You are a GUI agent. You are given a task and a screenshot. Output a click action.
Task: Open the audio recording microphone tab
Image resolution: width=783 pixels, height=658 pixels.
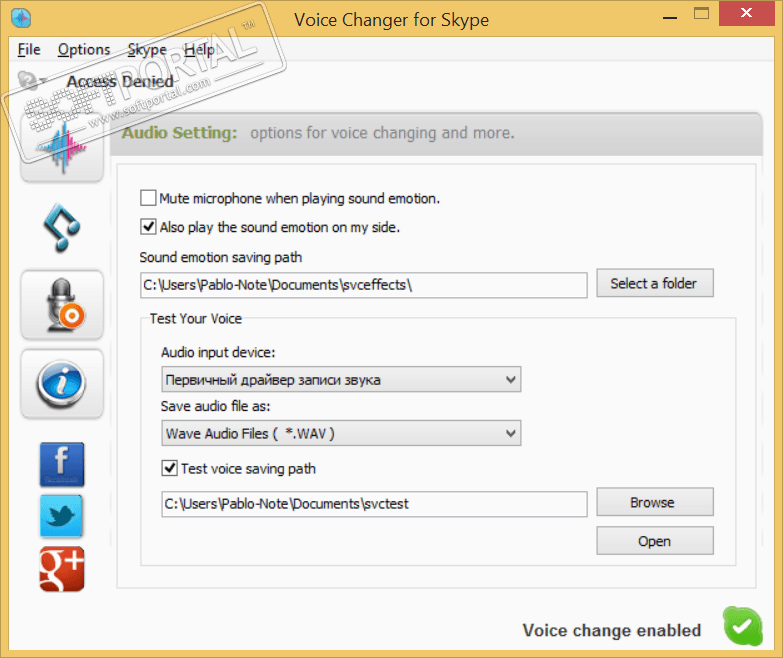[62, 305]
